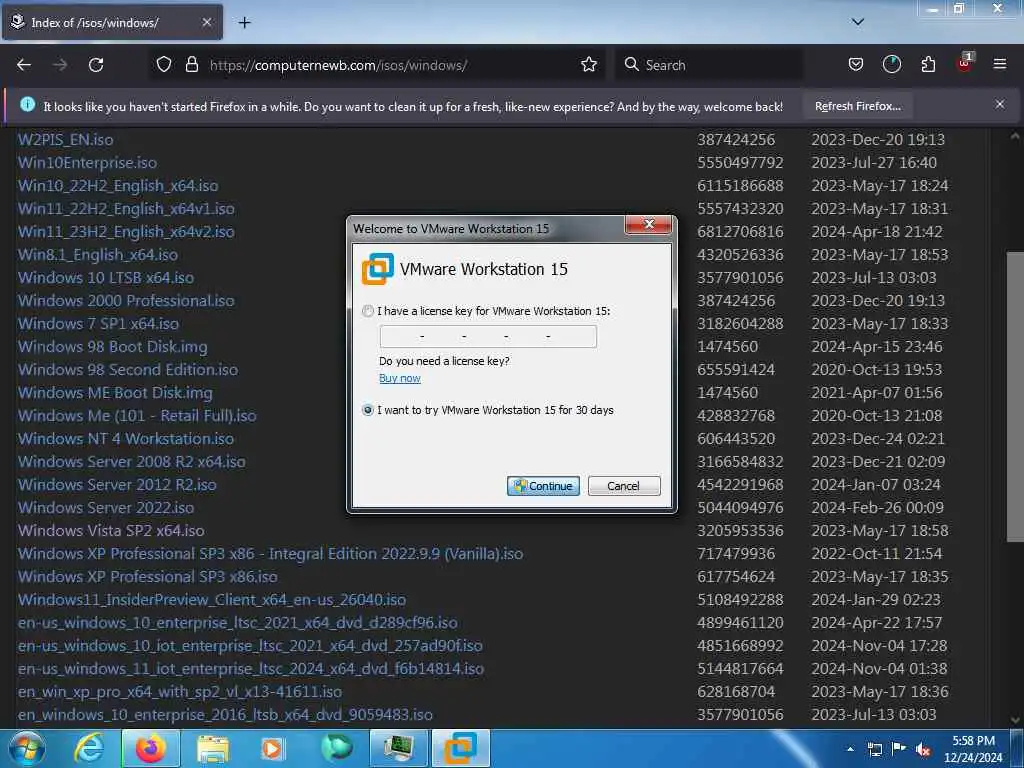
Task: Open en_win_xp_pro_x64_with_sp2_vl_x13-41611.iso link
Action: pyautogui.click(x=180, y=692)
